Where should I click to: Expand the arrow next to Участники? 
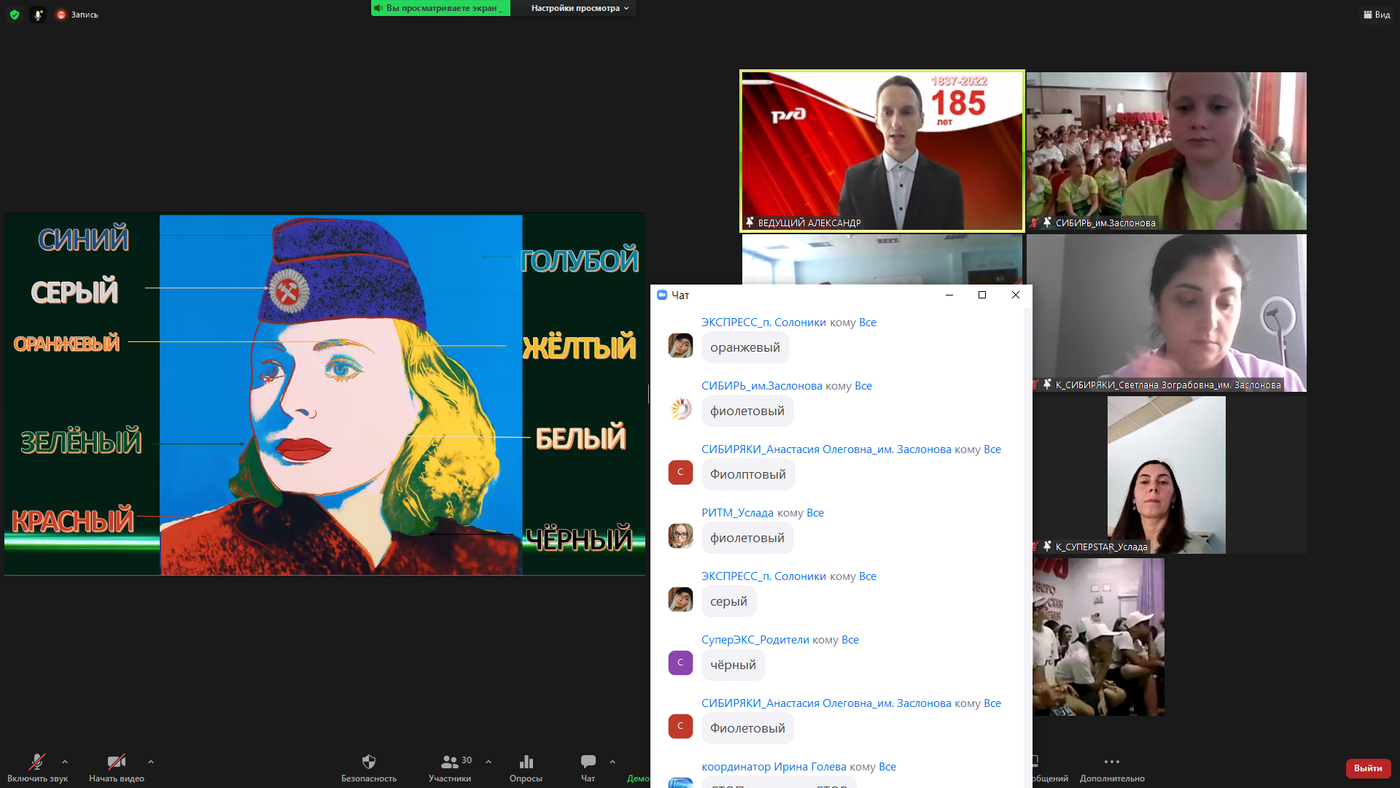(488, 761)
